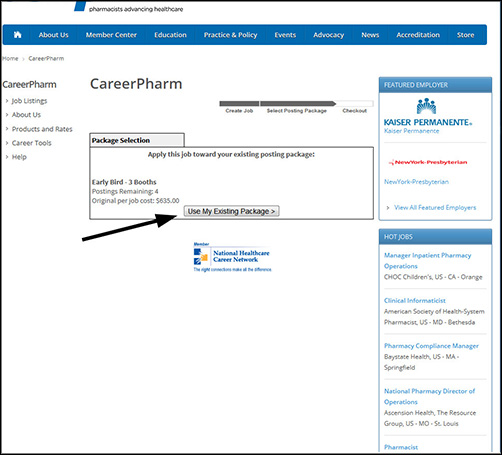Select the Package Selection tab
The image size is (502, 455).
coord(137,140)
